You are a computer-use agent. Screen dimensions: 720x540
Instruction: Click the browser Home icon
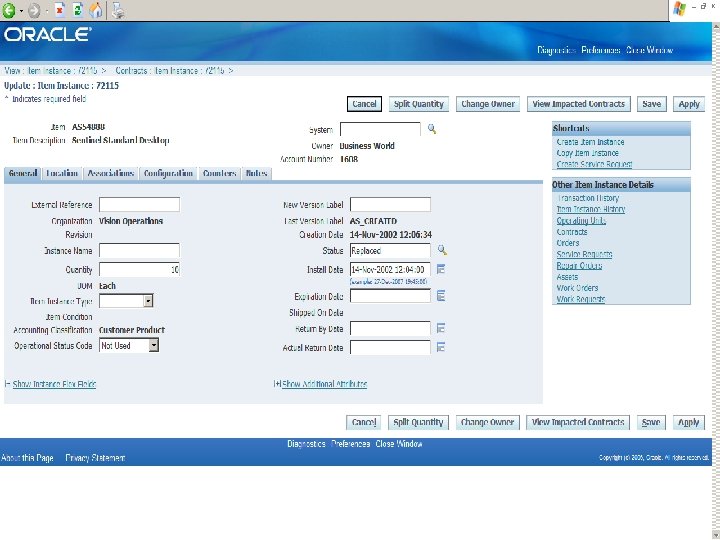(96, 10)
